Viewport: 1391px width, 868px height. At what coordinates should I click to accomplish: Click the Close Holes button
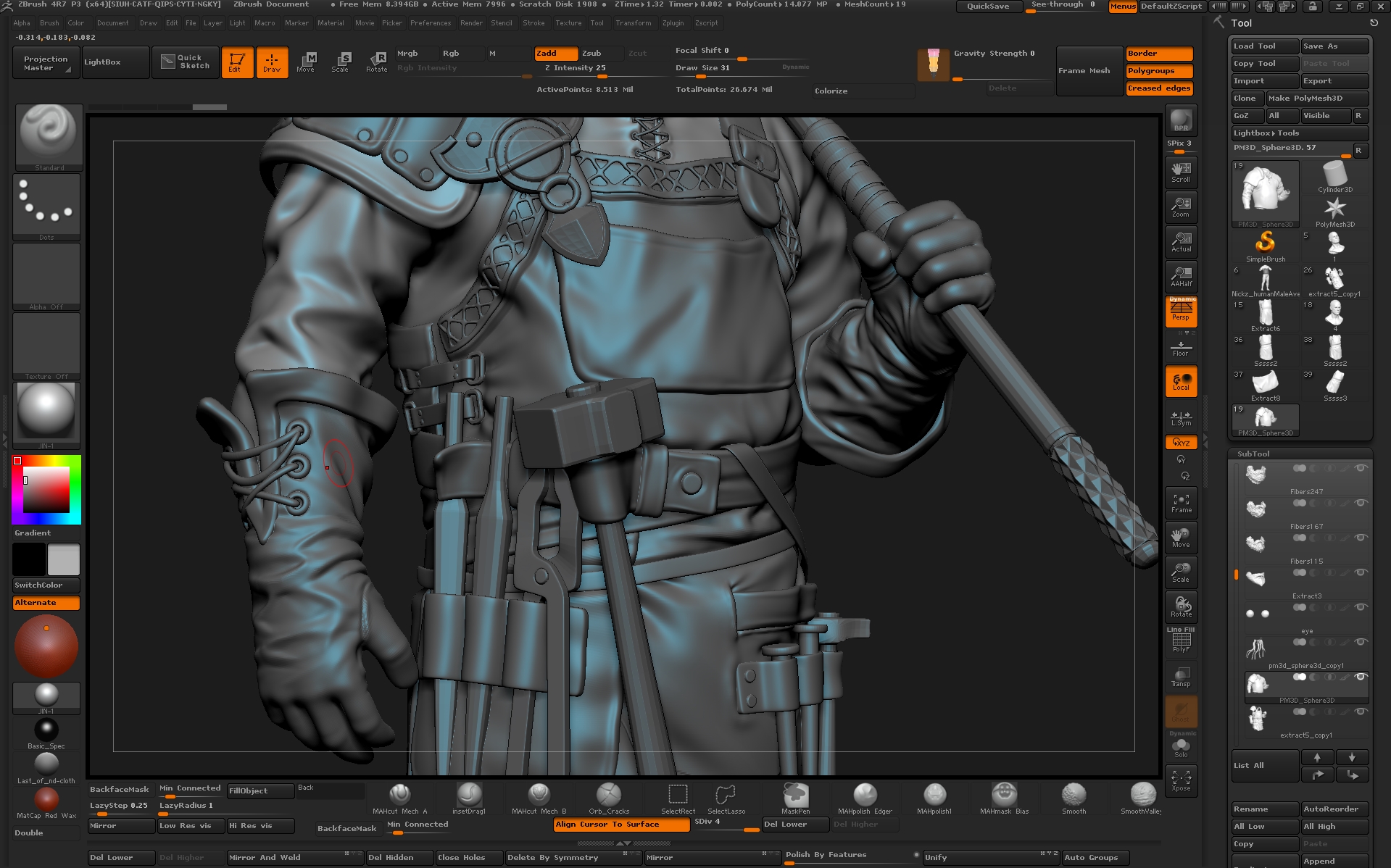point(469,858)
